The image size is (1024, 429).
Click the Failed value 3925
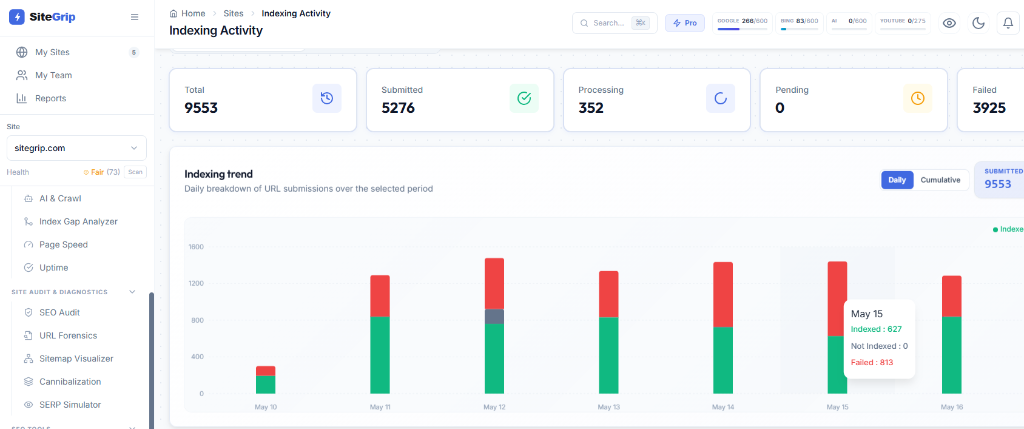989,108
